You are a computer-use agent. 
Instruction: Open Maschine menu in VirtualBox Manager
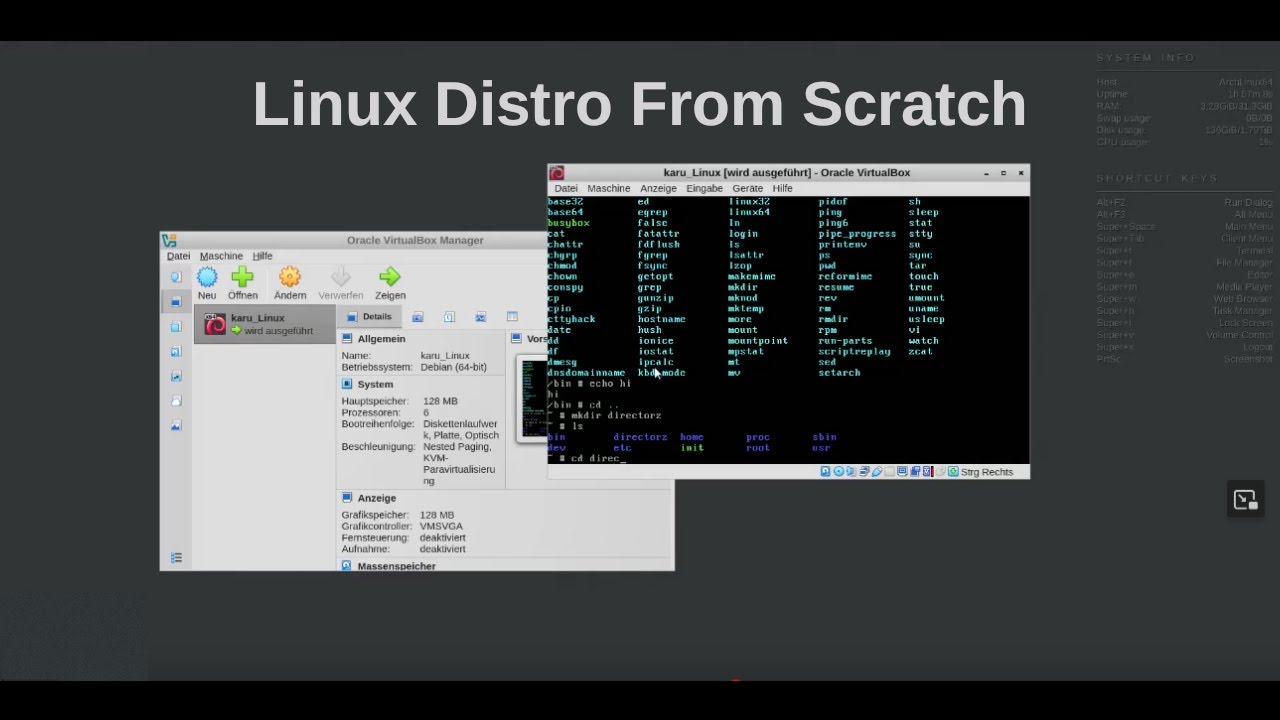(221, 256)
